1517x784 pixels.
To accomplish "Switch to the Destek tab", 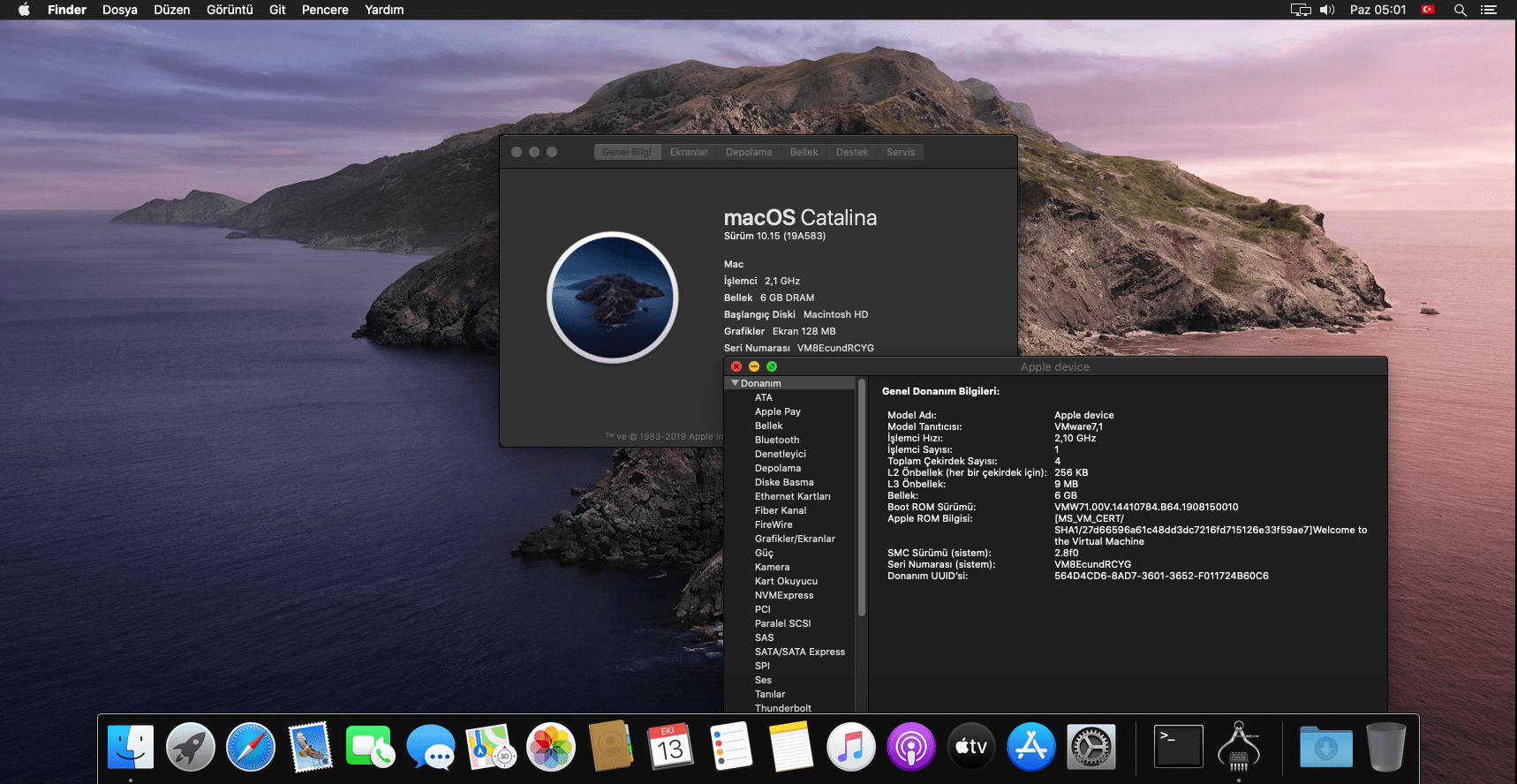I will [852, 152].
